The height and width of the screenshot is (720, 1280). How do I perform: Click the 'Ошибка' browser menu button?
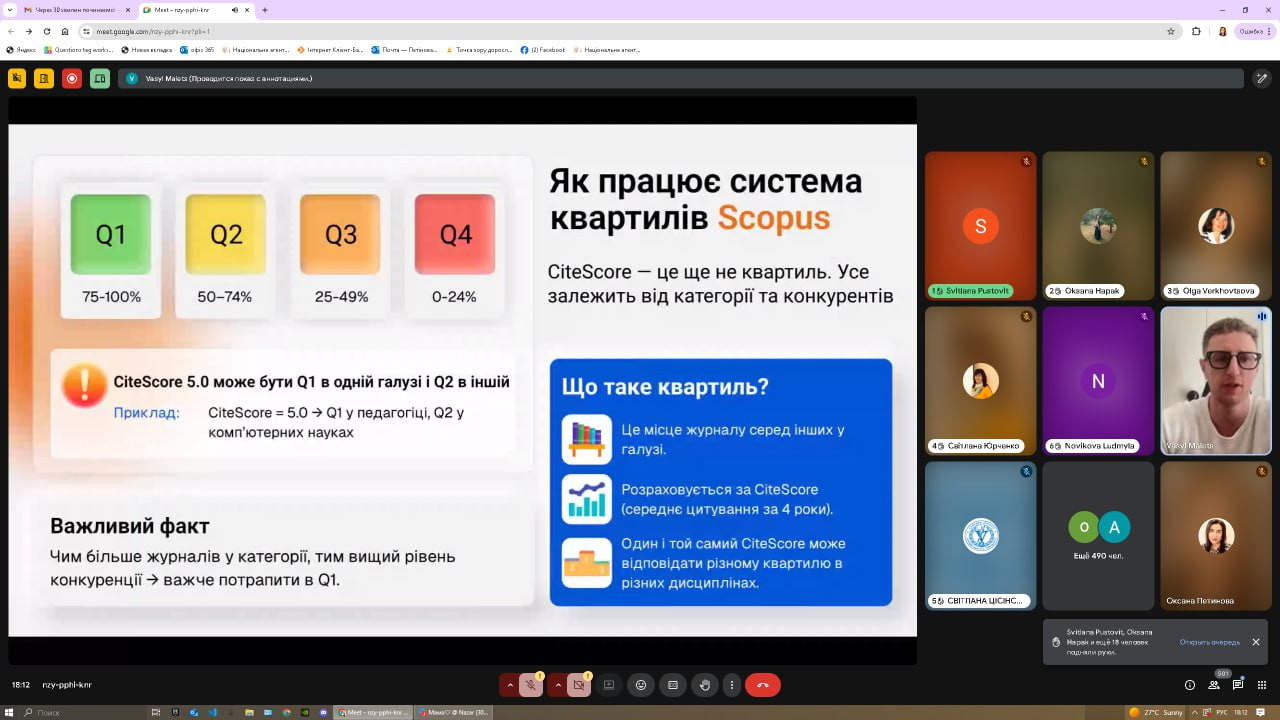[x=1255, y=31]
